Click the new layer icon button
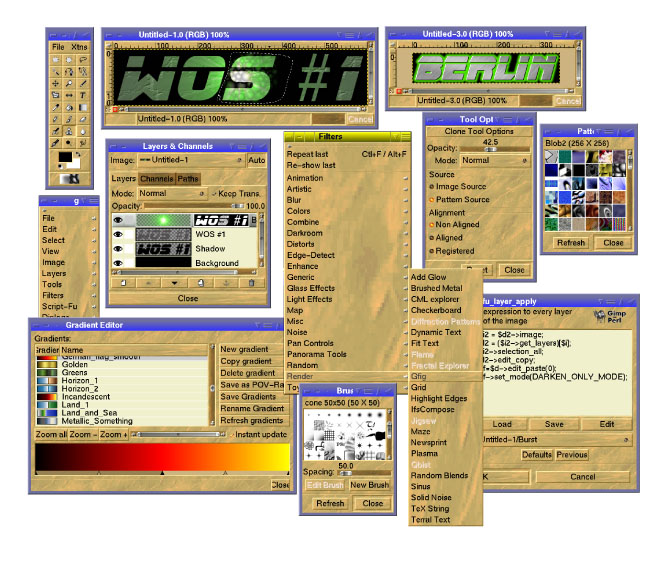661x568 pixels. point(123,283)
